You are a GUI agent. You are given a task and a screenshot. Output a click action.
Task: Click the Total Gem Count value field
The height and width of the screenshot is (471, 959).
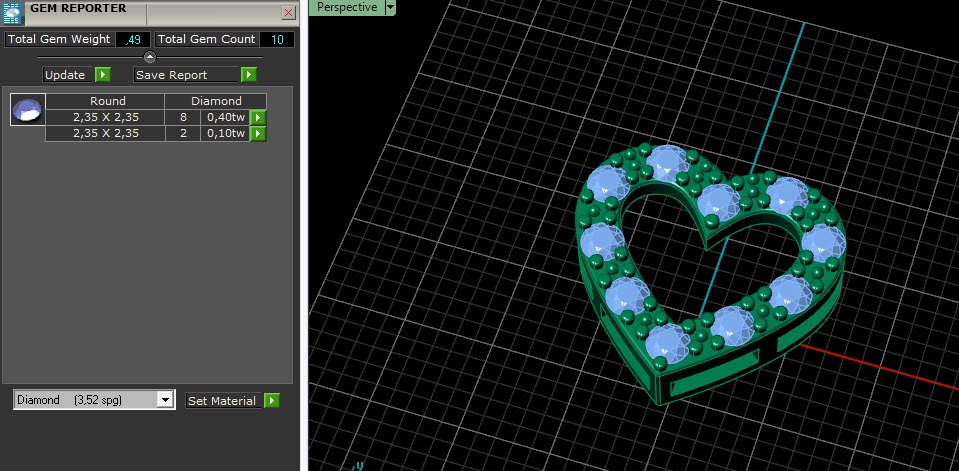pos(277,40)
